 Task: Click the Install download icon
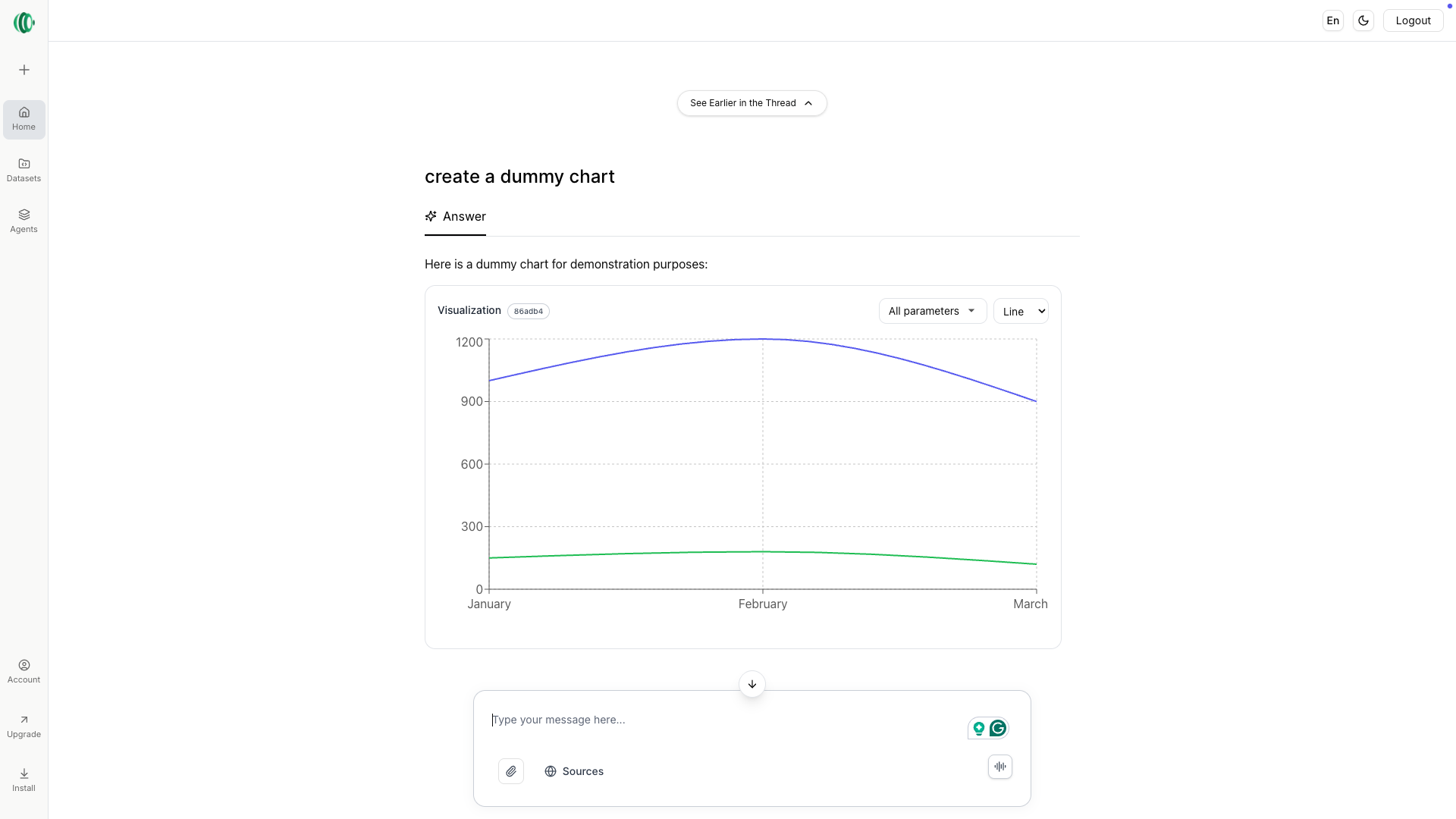(x=24, y=774)
